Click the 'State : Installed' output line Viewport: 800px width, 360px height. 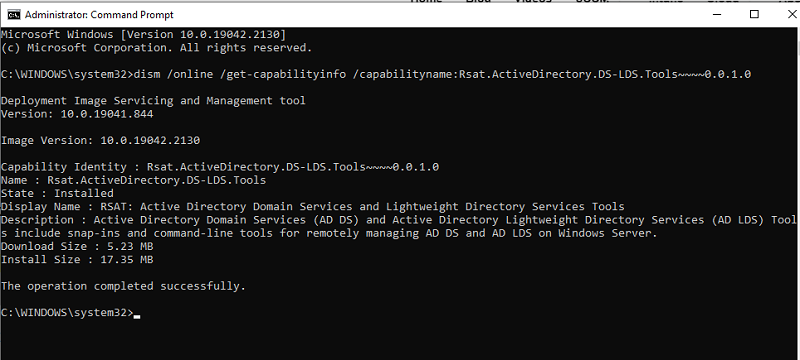pyautogui.click(x=57, y=193)
